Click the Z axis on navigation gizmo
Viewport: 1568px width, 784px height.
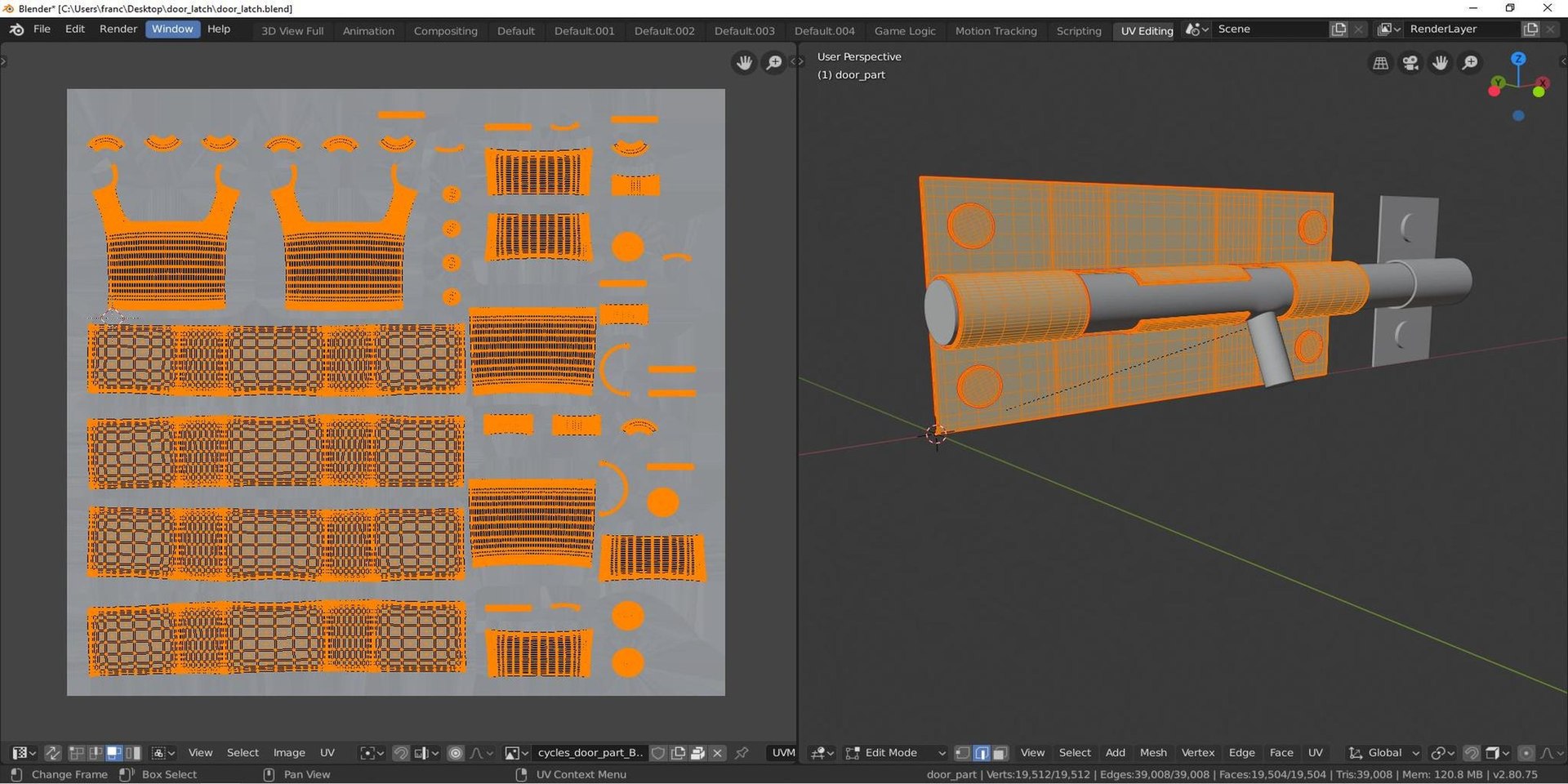pyautogui.click(x=1518, y=59)
